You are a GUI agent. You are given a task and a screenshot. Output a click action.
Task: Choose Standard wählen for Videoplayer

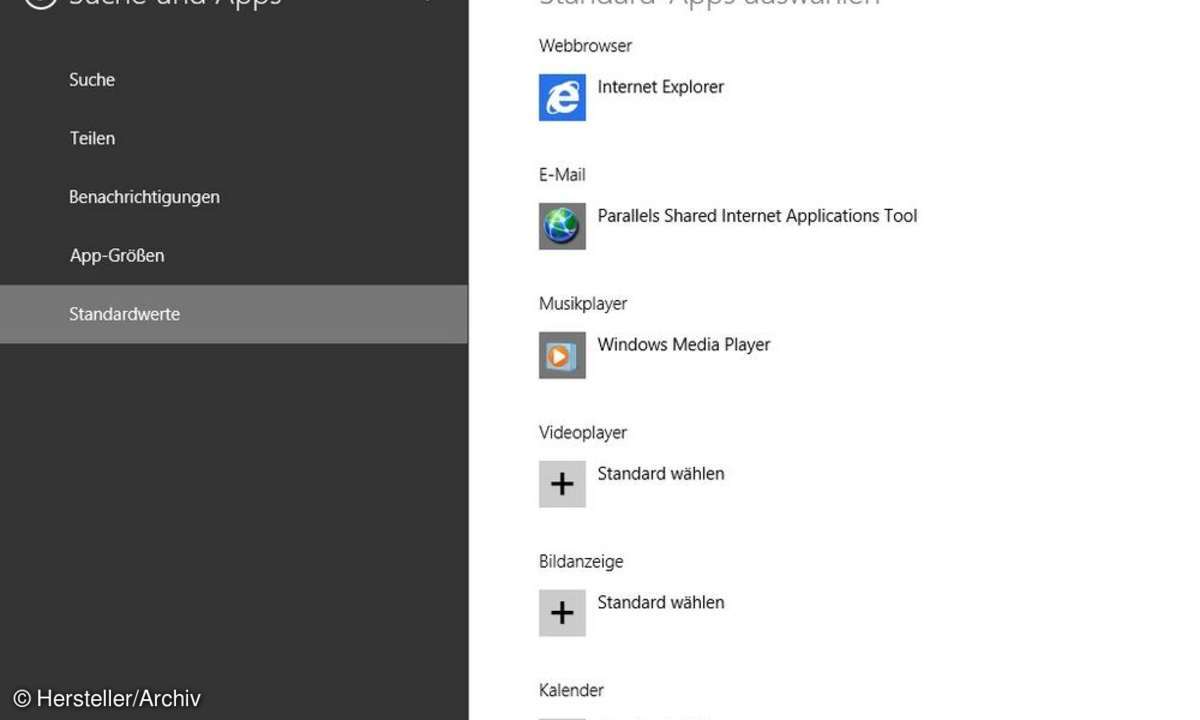(660, 474)
